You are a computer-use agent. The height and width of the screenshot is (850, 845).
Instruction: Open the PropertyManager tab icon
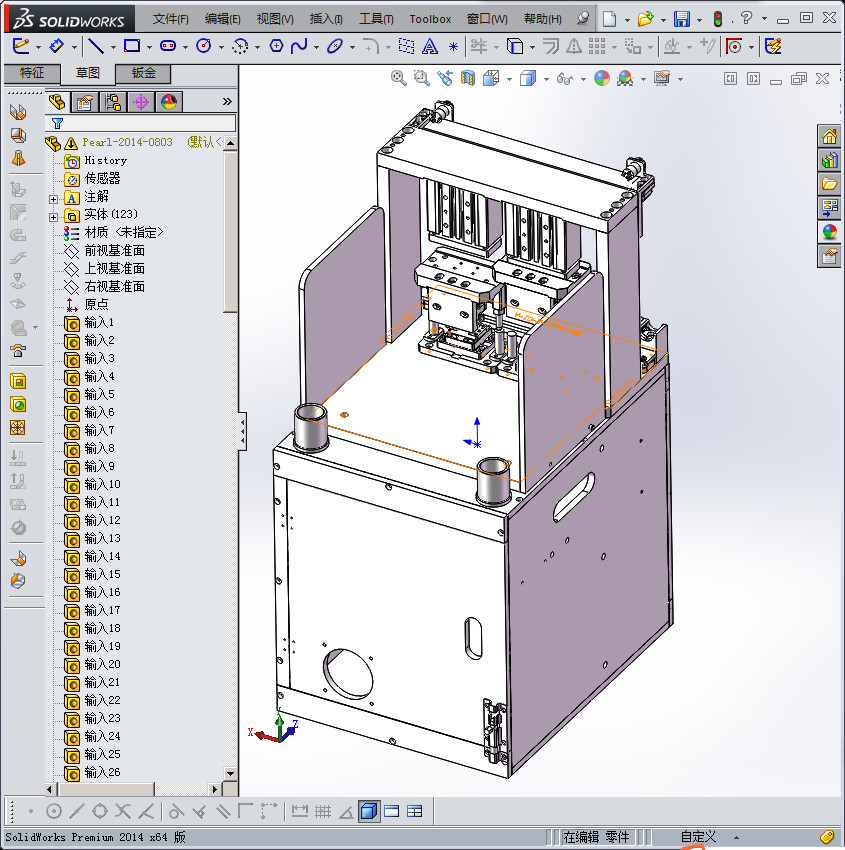click(x=85, y=102)
